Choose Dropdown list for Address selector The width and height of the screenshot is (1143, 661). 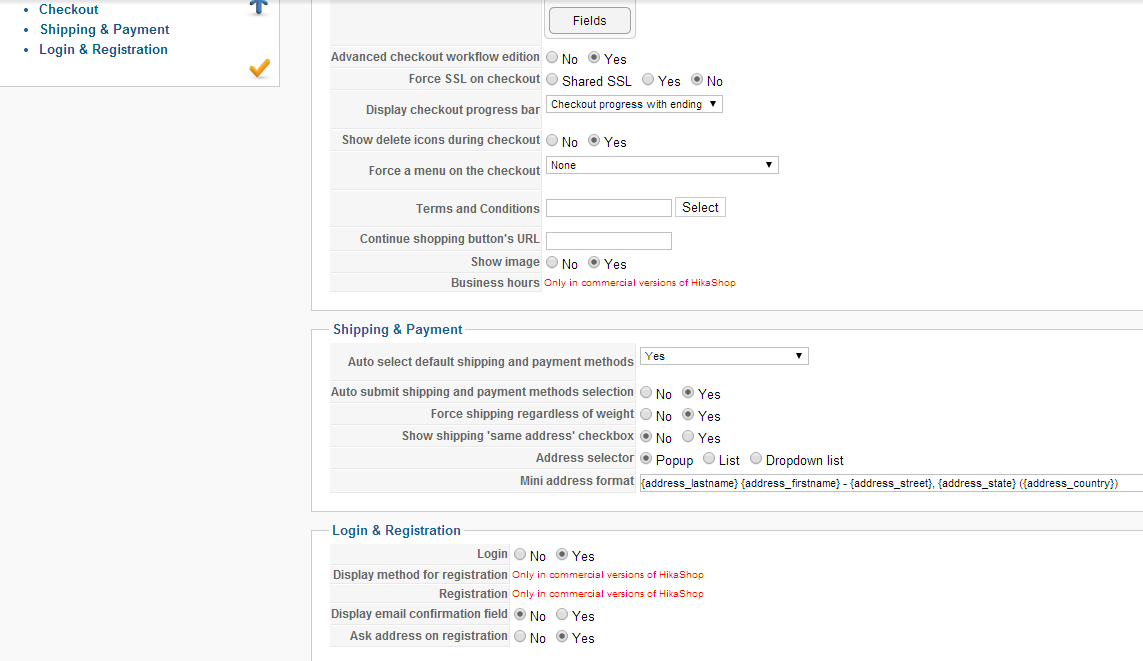click(757, 459)
